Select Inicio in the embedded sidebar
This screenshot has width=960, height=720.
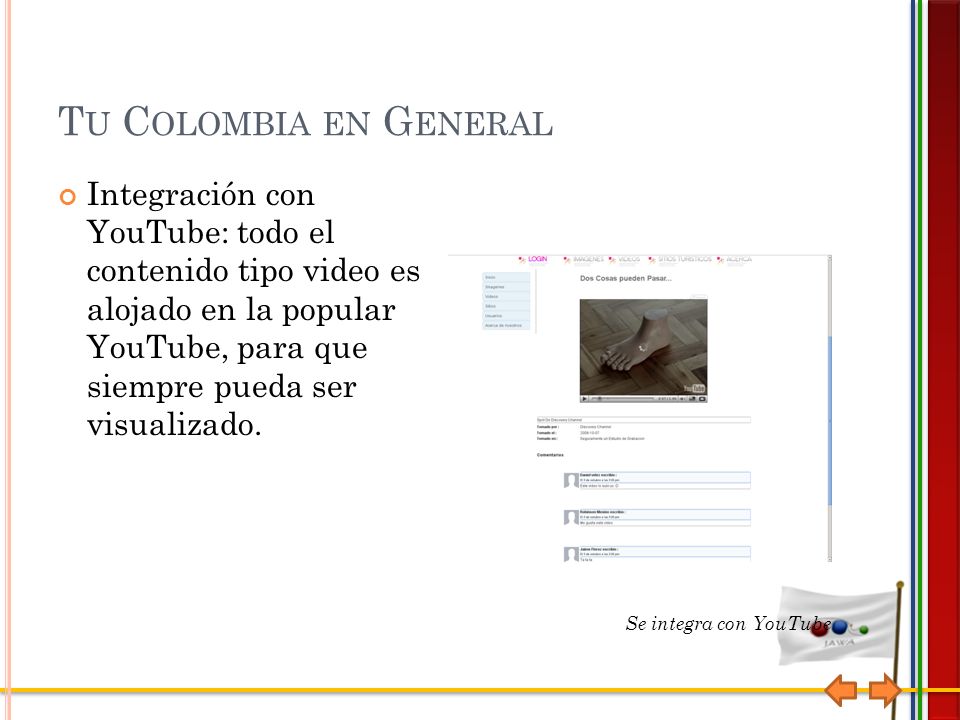point(506,277)
